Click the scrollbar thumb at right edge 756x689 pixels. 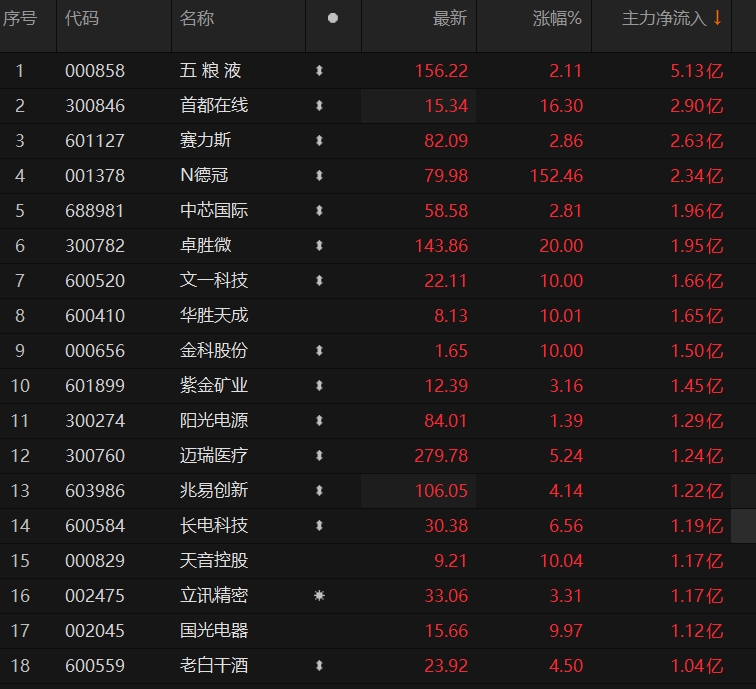pos(743,525)
